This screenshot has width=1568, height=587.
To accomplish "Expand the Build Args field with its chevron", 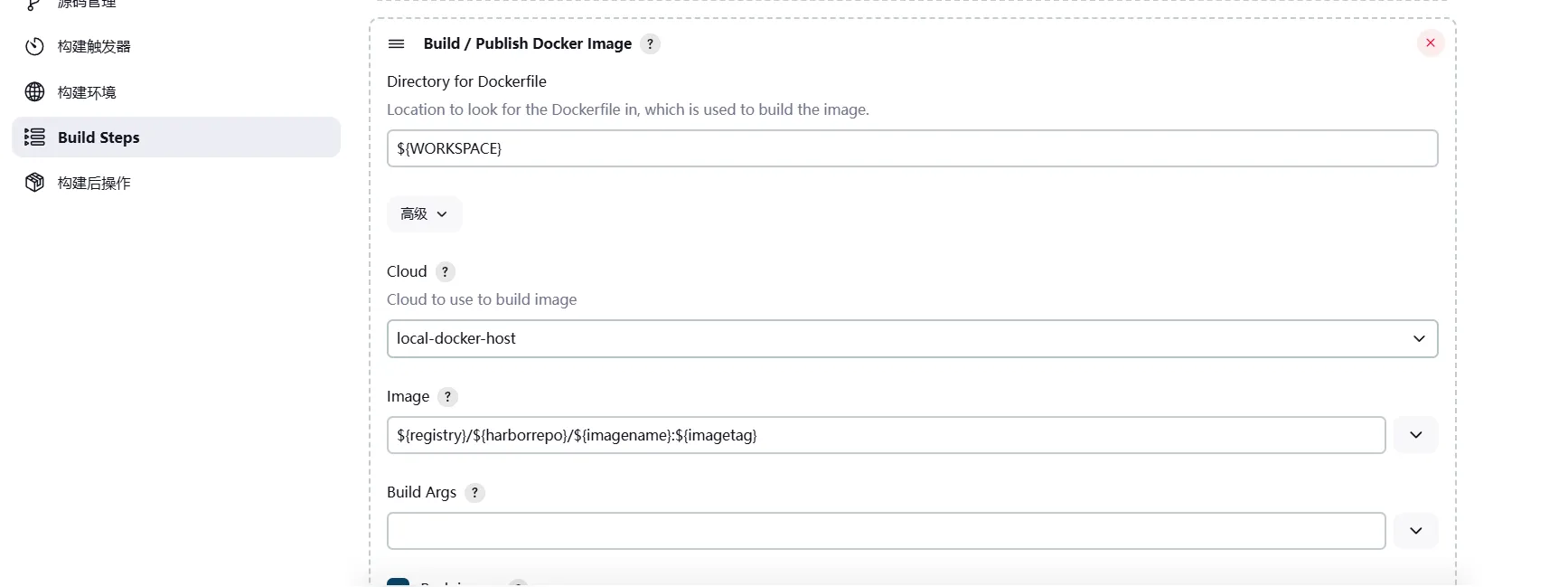I will pos(1416,531).
